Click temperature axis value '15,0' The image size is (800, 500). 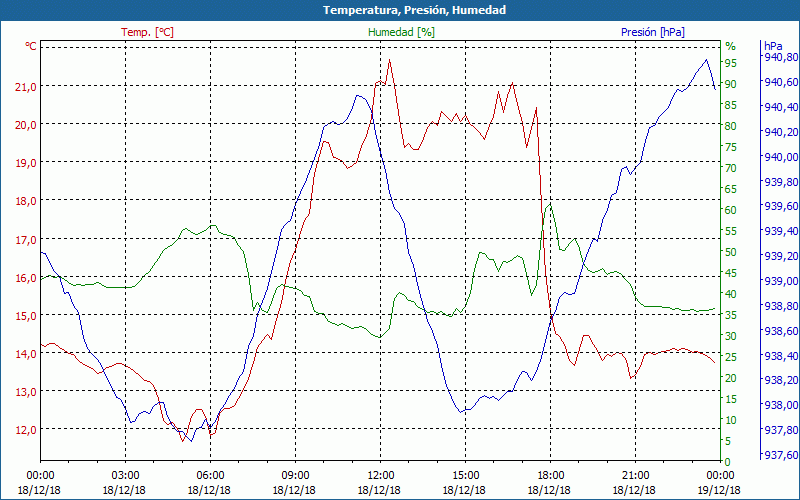coord(28,316)
